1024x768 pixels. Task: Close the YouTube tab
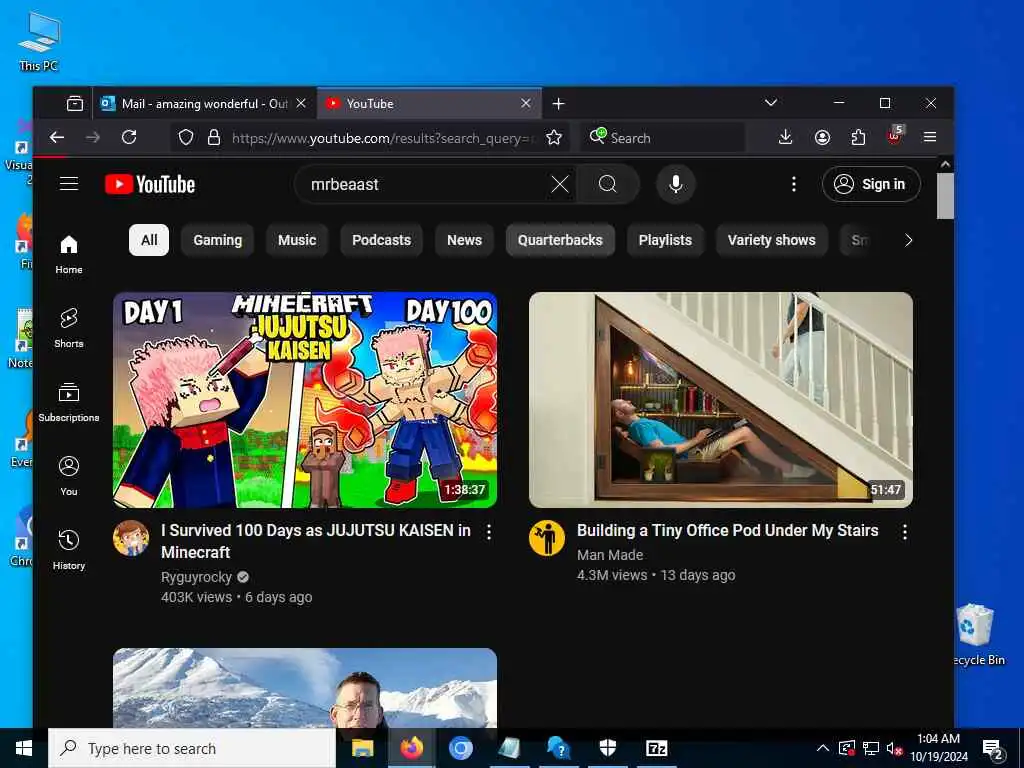click(x=526, y=103)
